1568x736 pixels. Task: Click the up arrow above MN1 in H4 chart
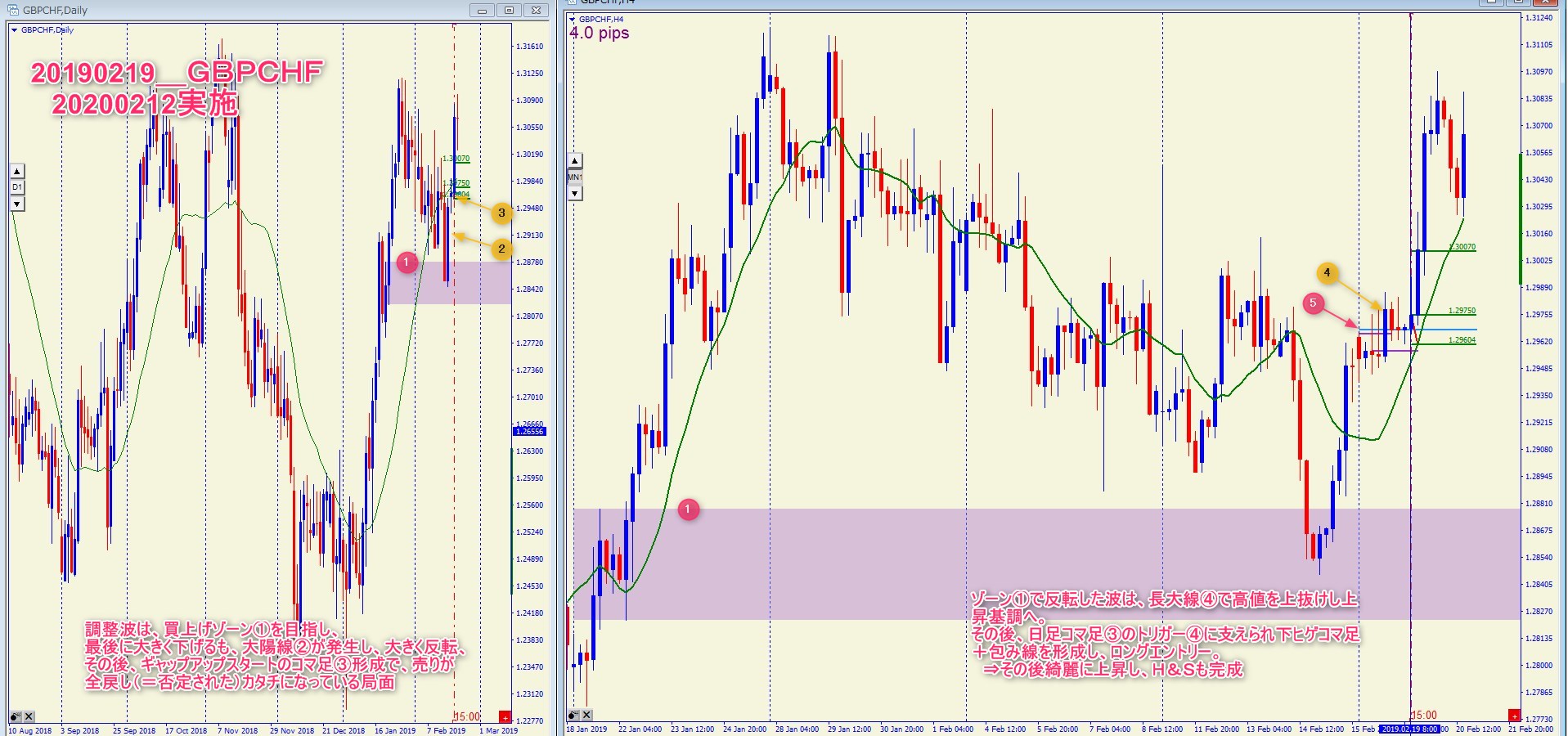pos(575,161)
